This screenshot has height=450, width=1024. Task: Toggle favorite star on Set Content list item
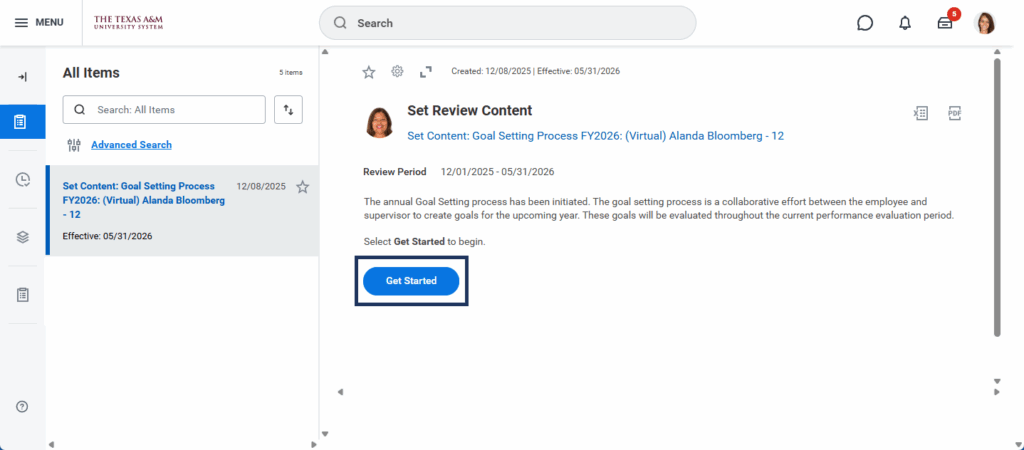[x=302, y=187]
